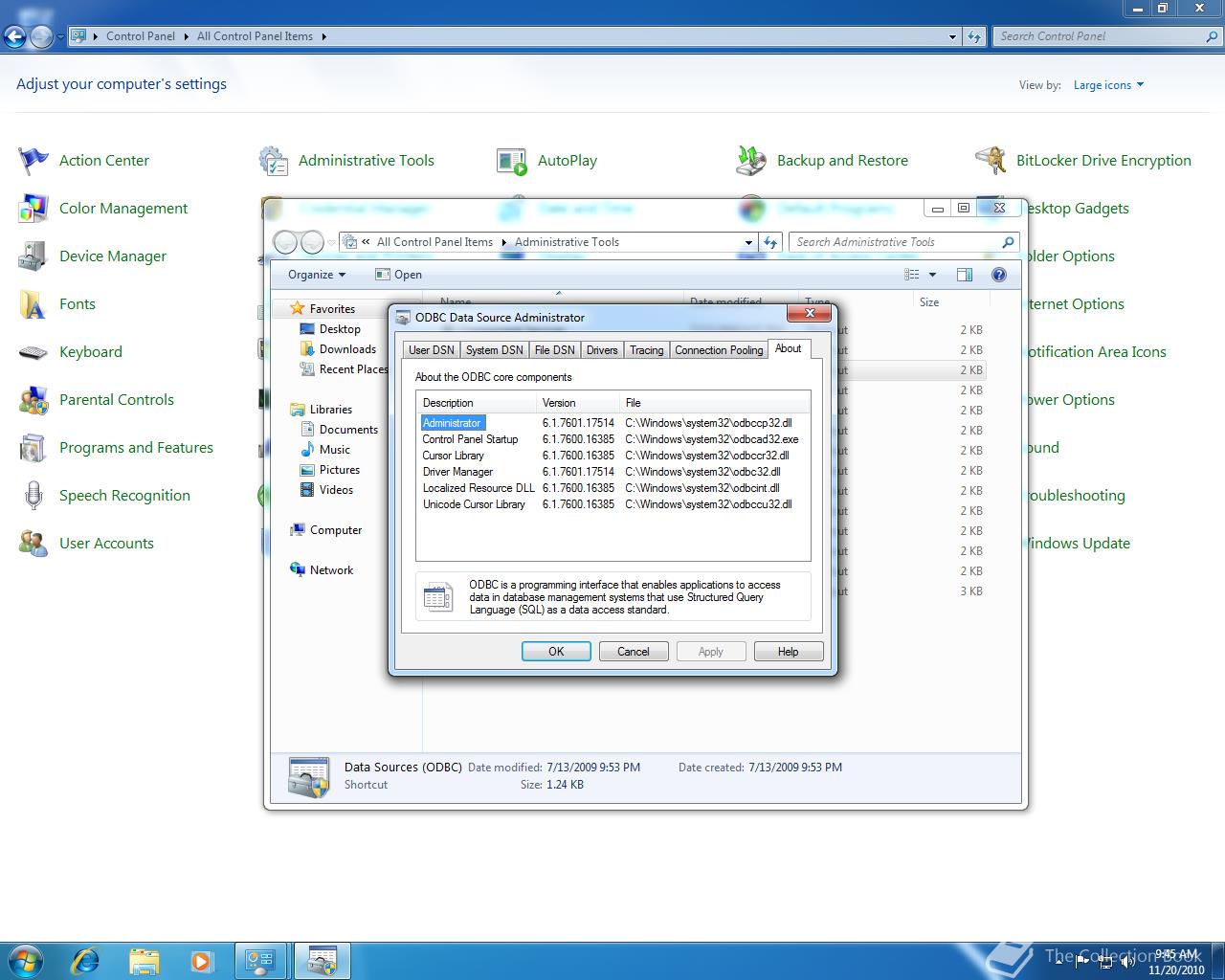Expand breadcrumb arrow after Control Panel
This screenshot has height=980, width=1225.
tap(186, 36)
